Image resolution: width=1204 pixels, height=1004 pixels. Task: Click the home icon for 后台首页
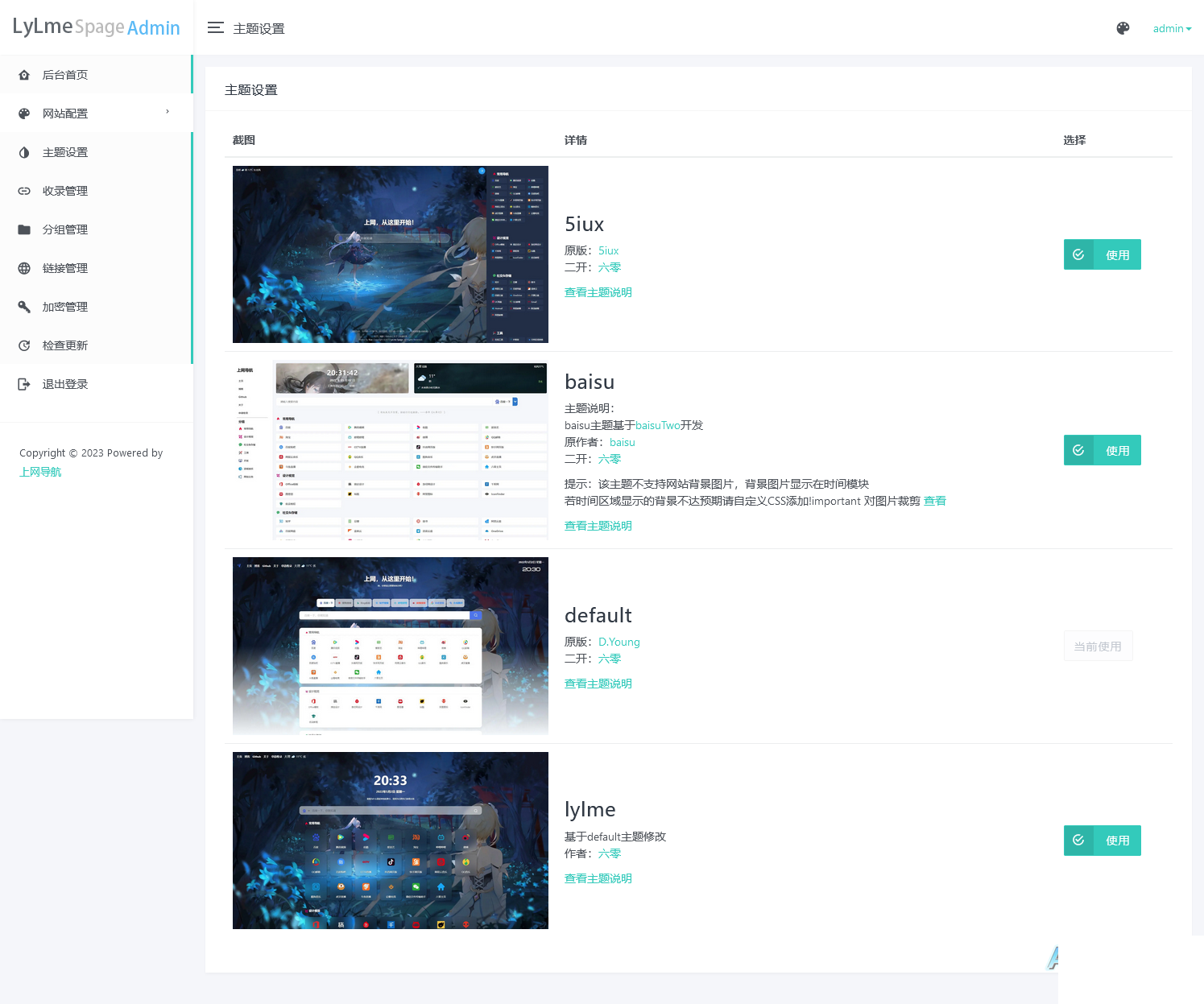click(x=24, y=75)
